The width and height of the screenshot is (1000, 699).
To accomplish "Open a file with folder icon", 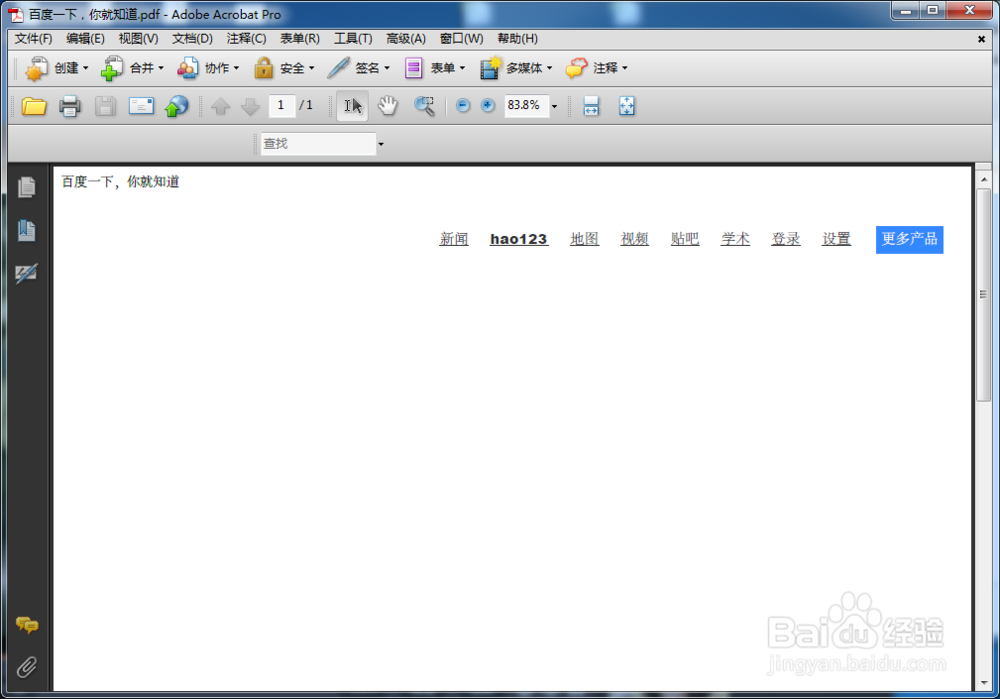I will (x=34, y=106).
